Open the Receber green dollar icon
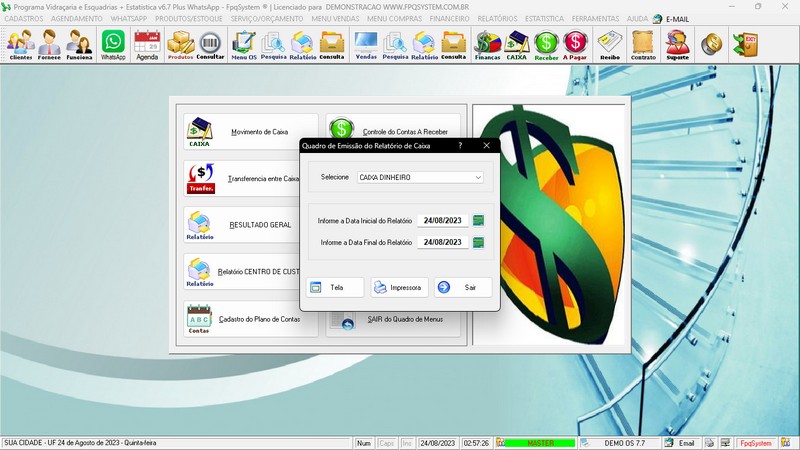Image resolution: width=800 pixels, height=450 pixels. [x=546, y=45]
